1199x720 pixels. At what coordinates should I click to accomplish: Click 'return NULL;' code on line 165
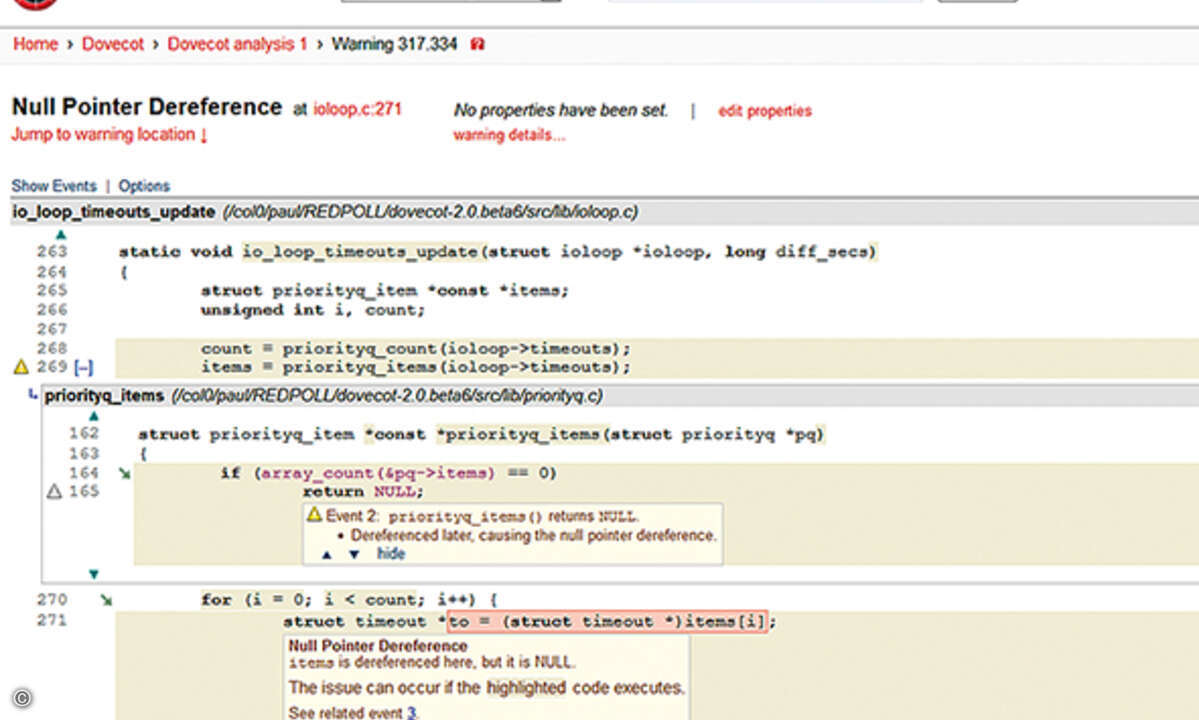[362, 491]
